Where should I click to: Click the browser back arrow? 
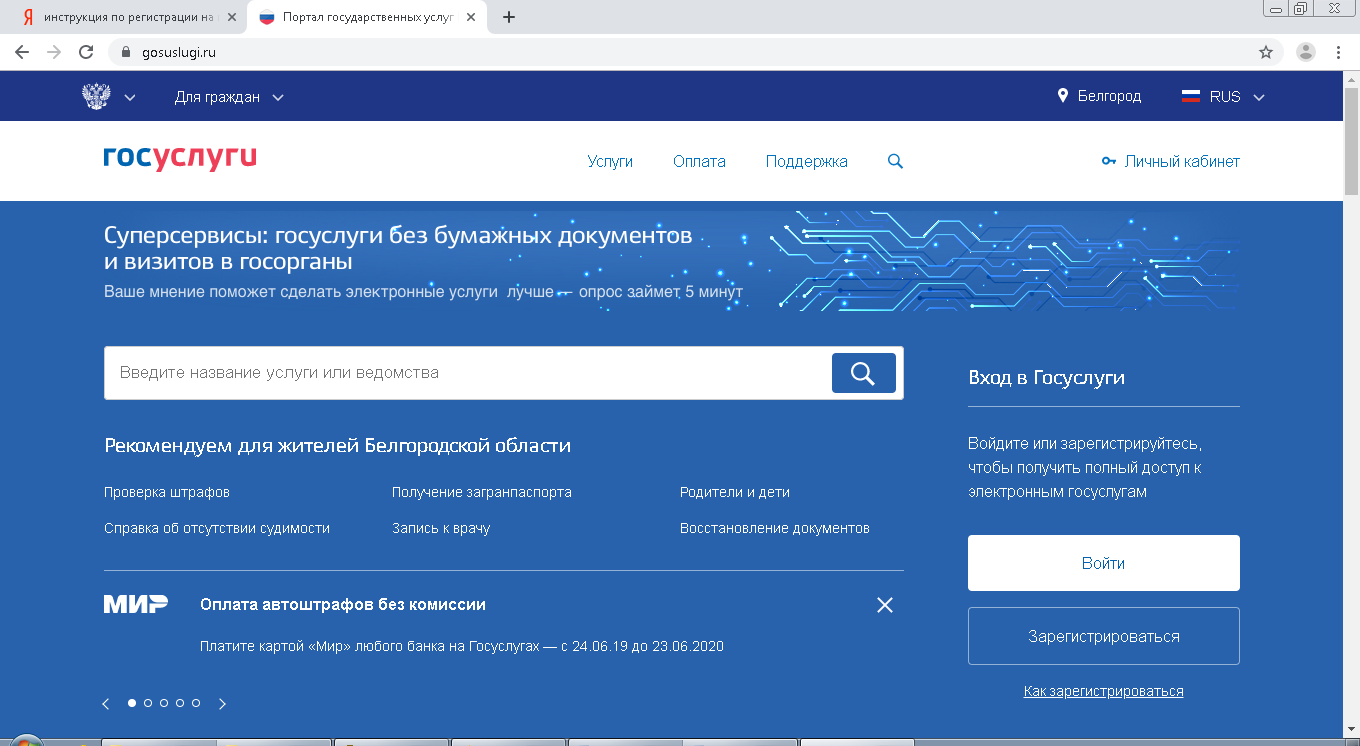pyautogui.click(x=22, y=52)
